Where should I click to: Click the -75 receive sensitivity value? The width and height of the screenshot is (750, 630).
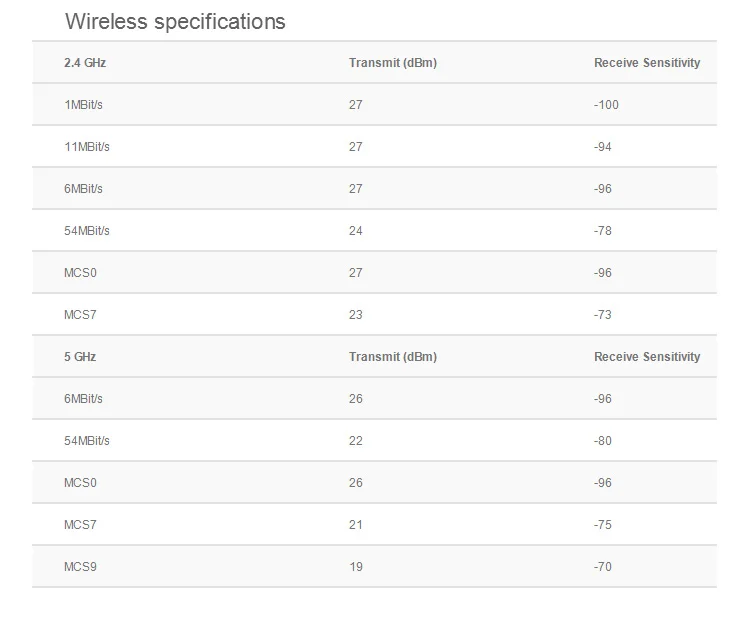(x=603, y=525)
